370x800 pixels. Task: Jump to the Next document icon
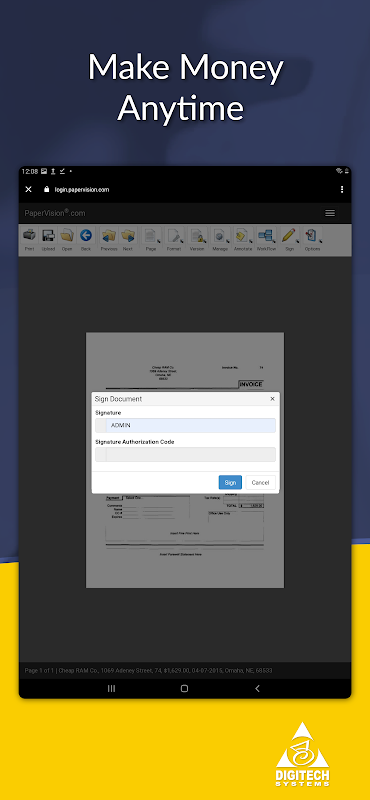click(x=128, y=240)
